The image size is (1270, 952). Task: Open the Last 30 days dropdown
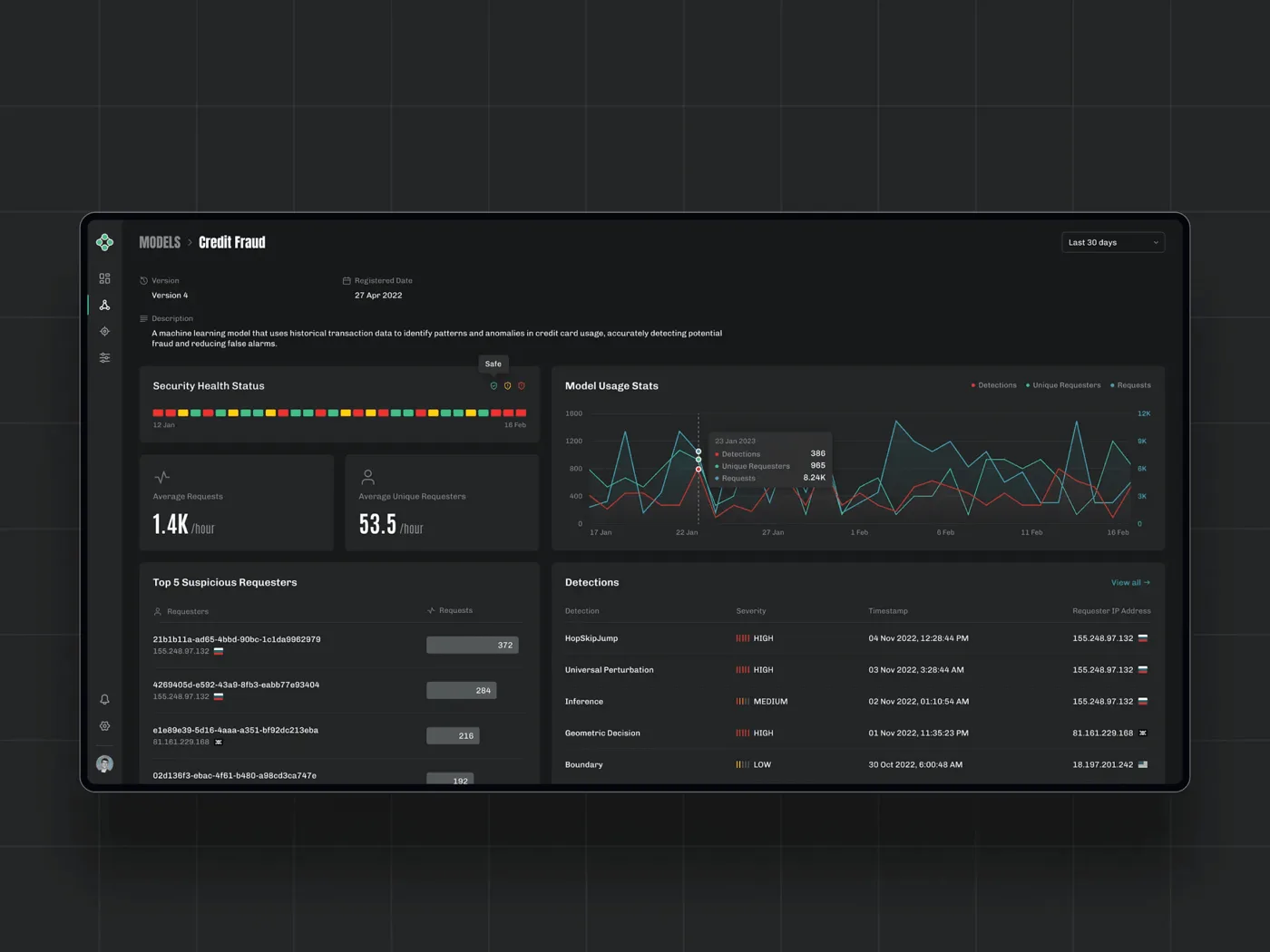tap(1113, 242)
